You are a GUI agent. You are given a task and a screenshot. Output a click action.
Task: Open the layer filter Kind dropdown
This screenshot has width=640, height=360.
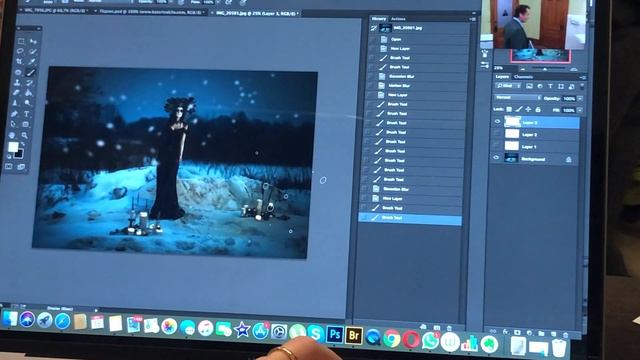click(x=508, y=86)
